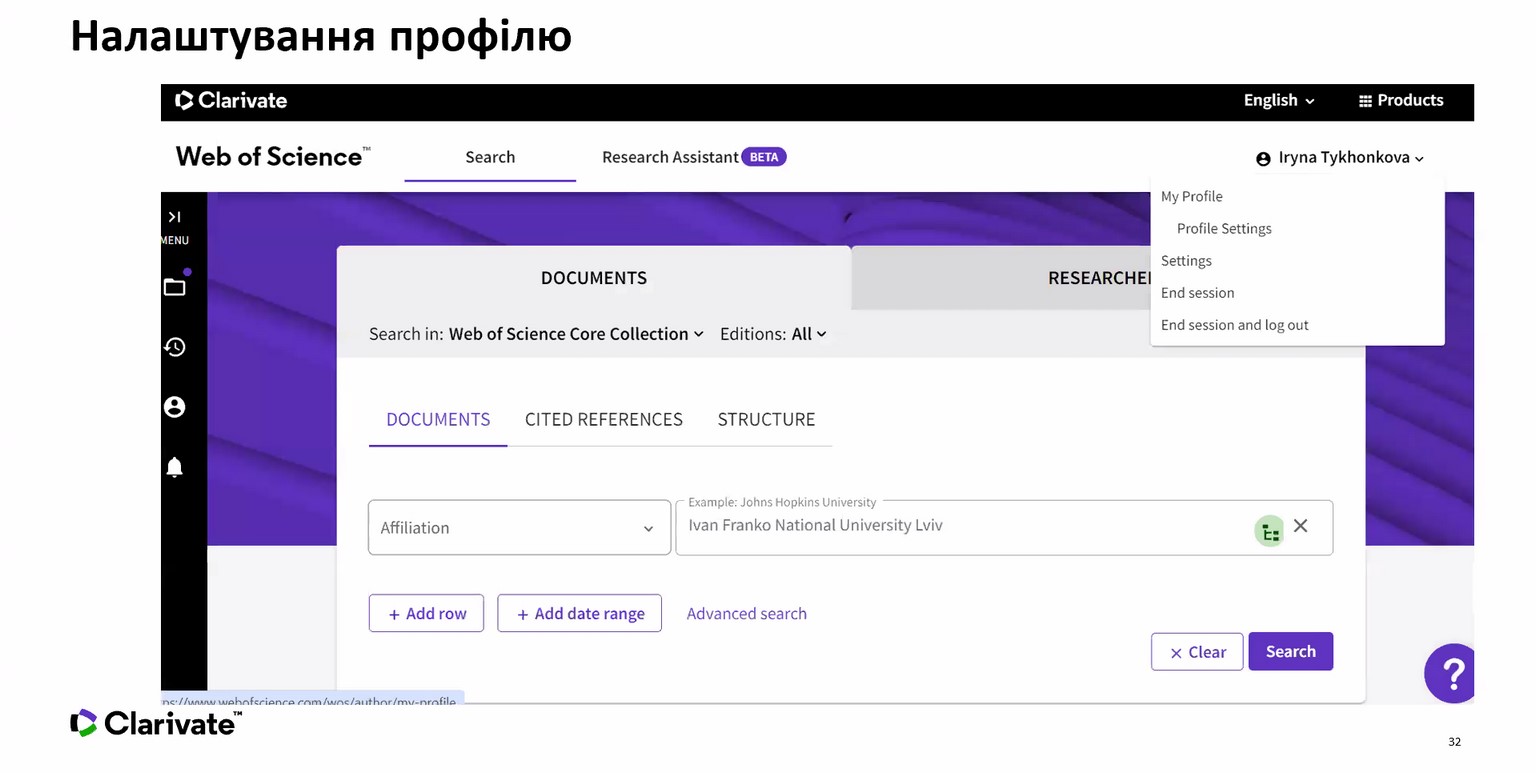Select Profile Settings from user menu
This screenshot has height=773, width=1536.
(x=1224, y=229)
